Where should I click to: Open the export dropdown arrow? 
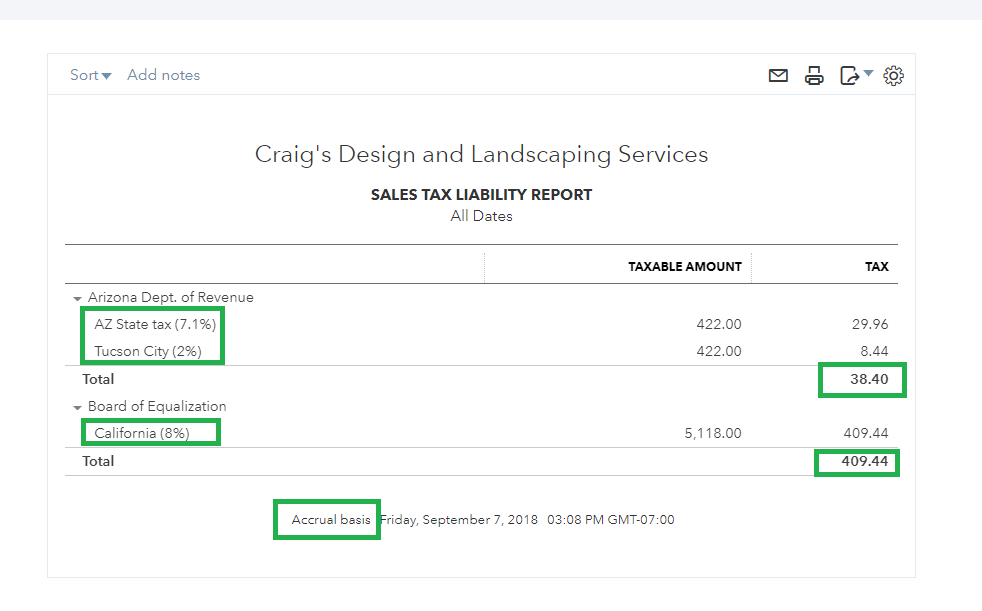[869, 73]
